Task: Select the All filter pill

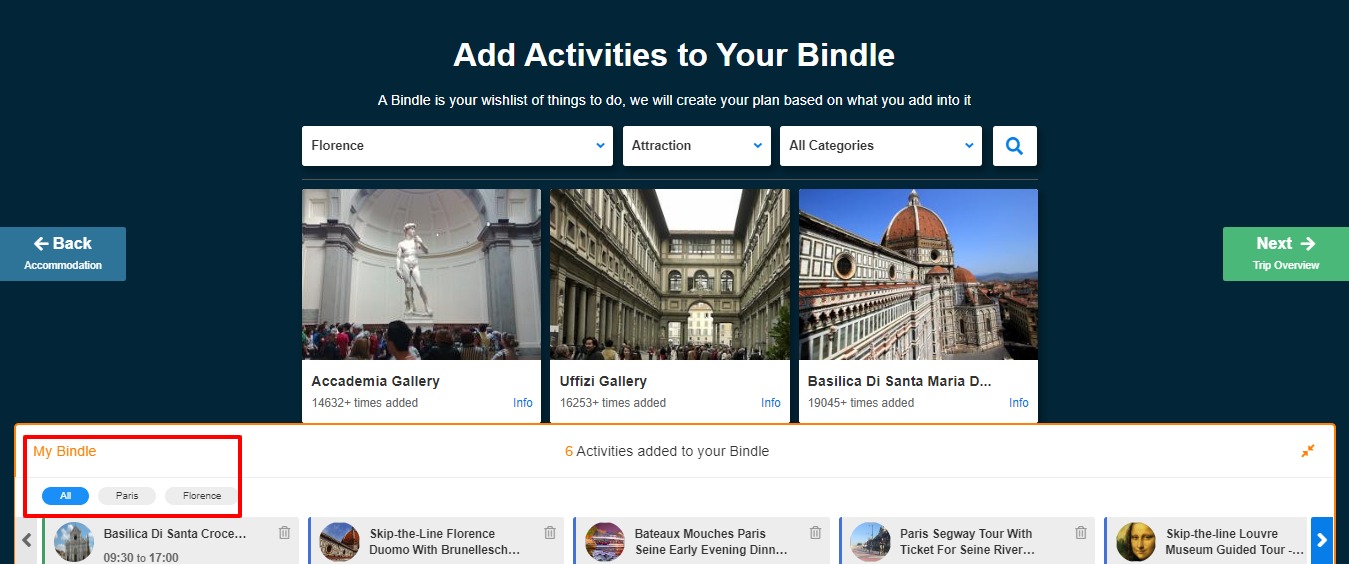Action: 65,496
